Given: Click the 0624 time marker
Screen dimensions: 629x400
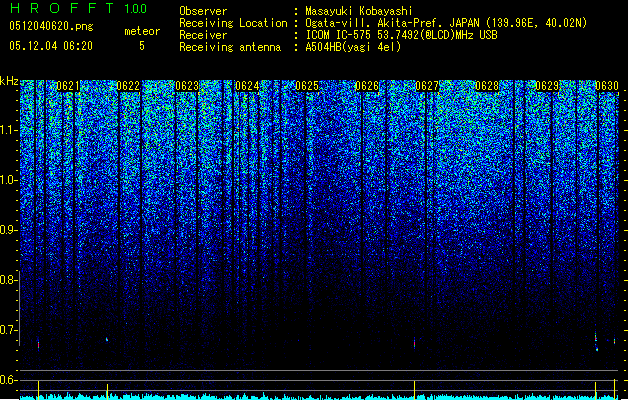Looking at the screenshot, I should coord(247,86).
